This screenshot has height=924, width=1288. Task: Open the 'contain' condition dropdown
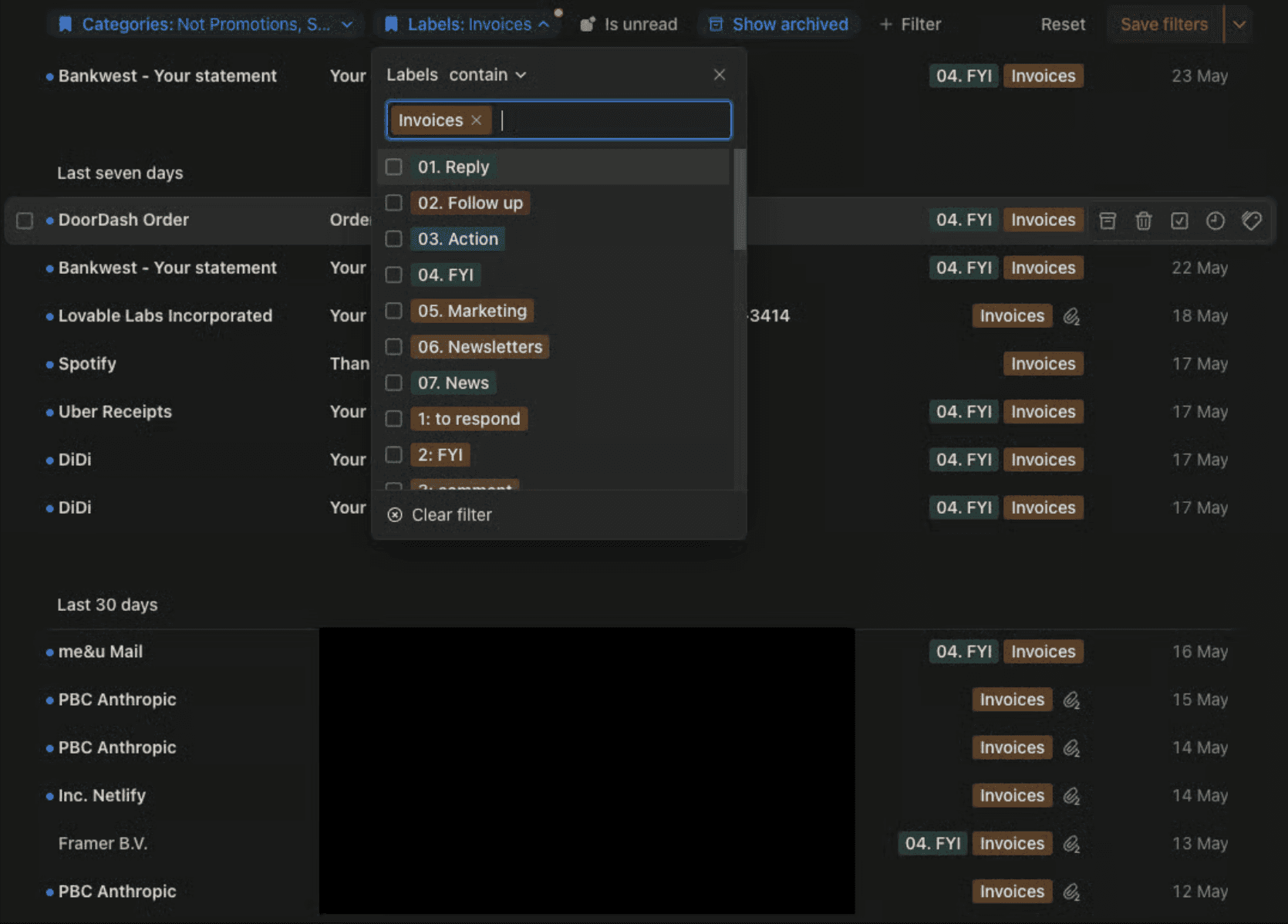487,75
